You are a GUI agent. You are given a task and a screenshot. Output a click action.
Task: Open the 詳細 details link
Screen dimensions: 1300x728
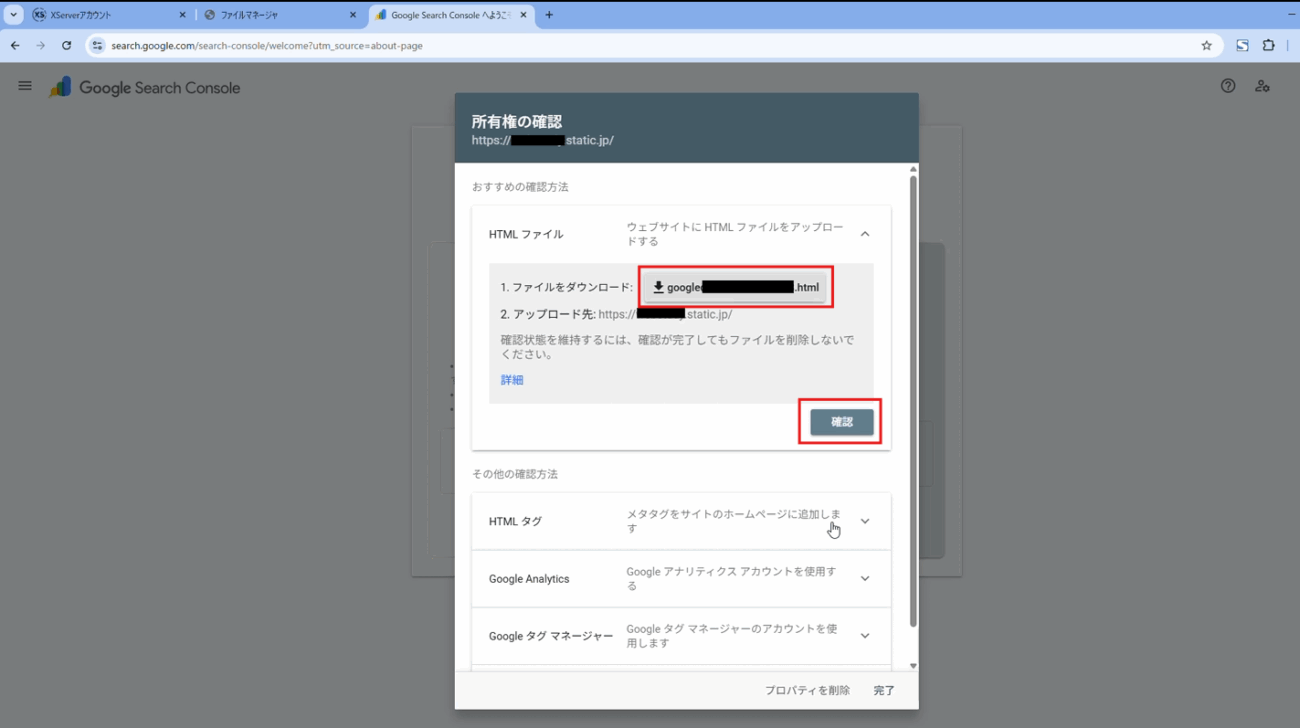512,380
